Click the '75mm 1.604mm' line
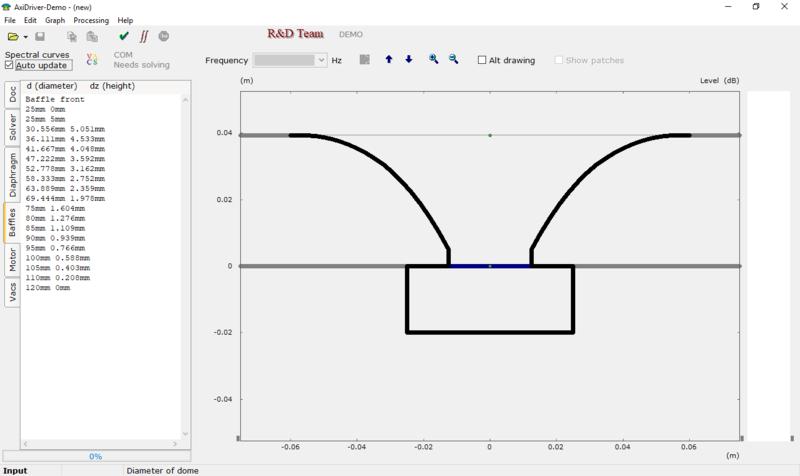The width and height of the screenshot is (800, 476). (x=55, y=208)
